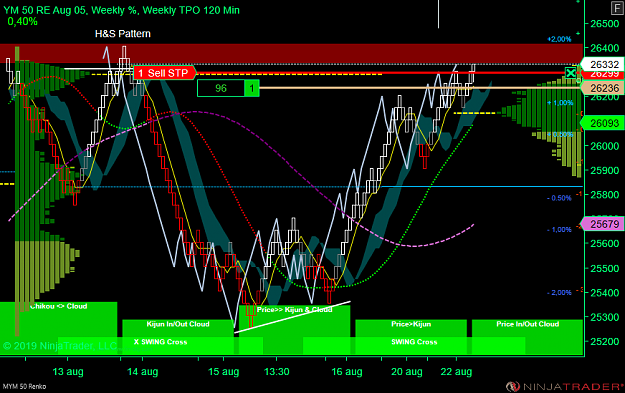Screen dimensions: 625x393
Task: Click the H&S Pattern annotation text
Action: [x=123, y=34]
